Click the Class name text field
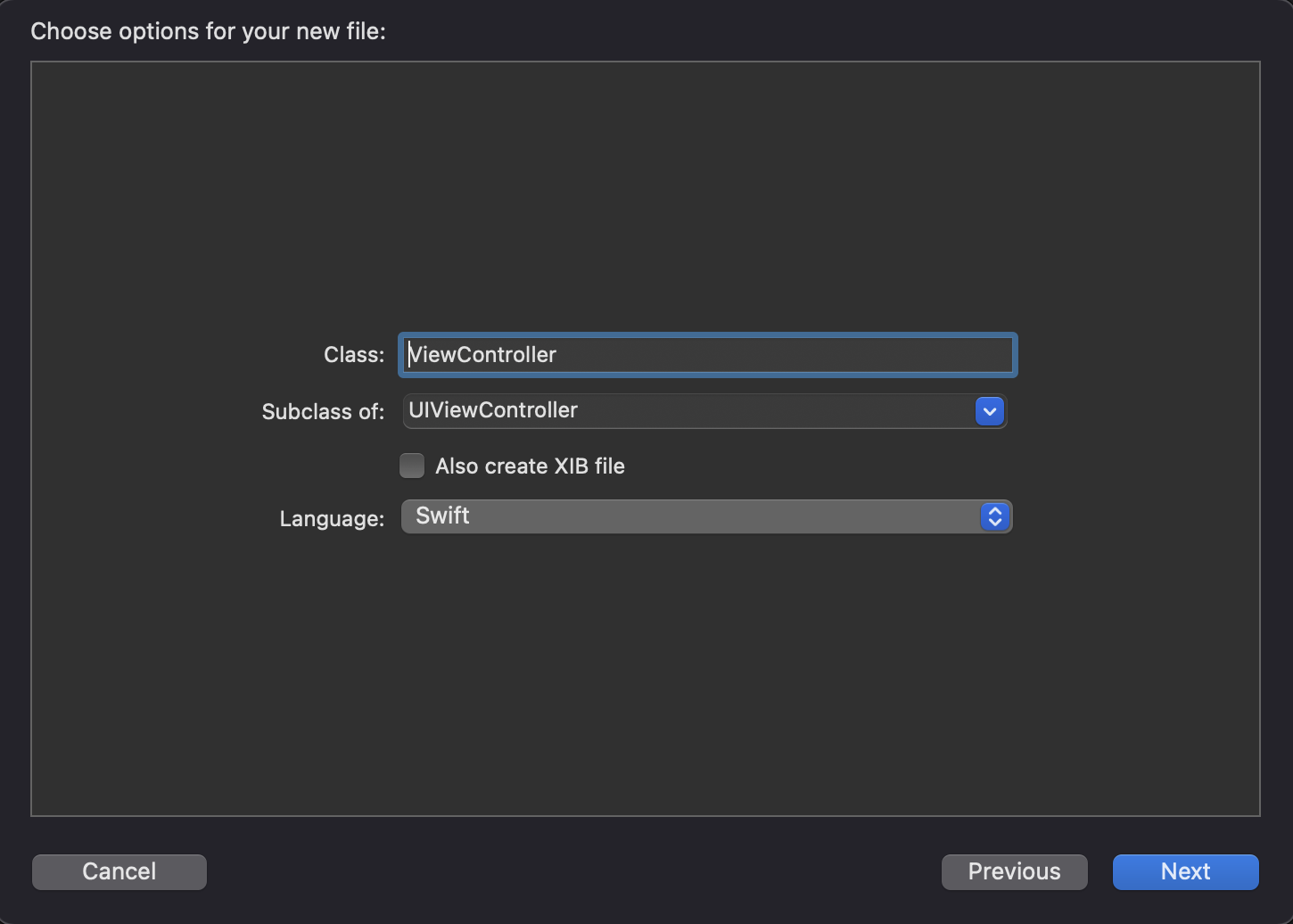 click(x=707, y=355)
